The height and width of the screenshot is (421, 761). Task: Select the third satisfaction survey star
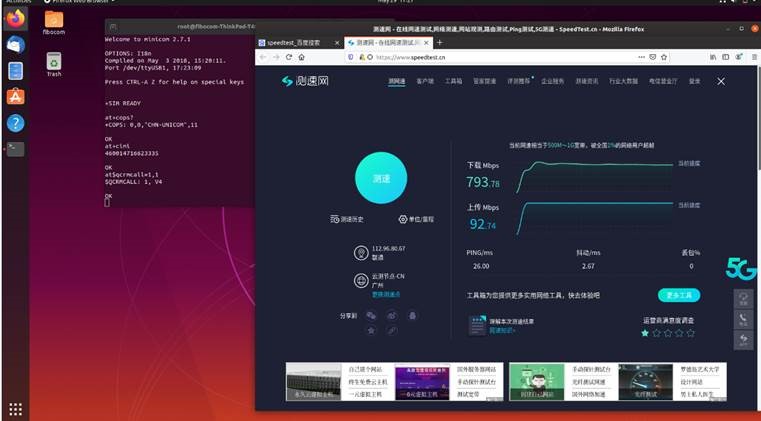click(669, 333)
